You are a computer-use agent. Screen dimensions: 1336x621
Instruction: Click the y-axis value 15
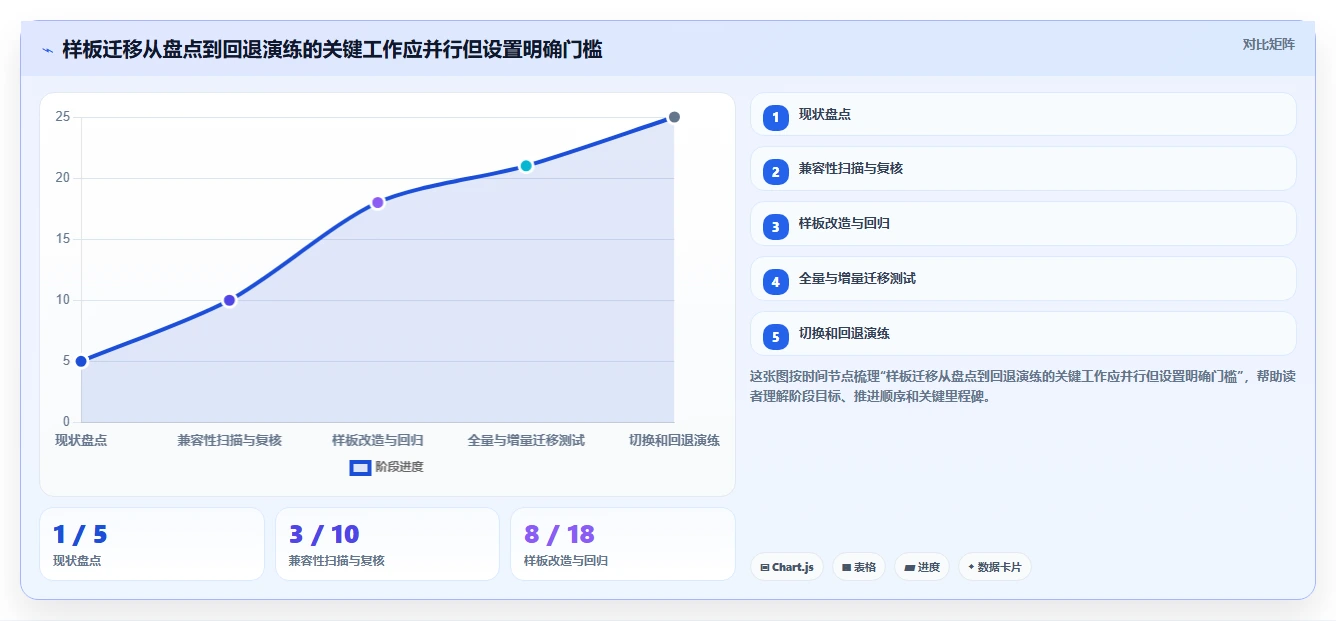point(63,239)
